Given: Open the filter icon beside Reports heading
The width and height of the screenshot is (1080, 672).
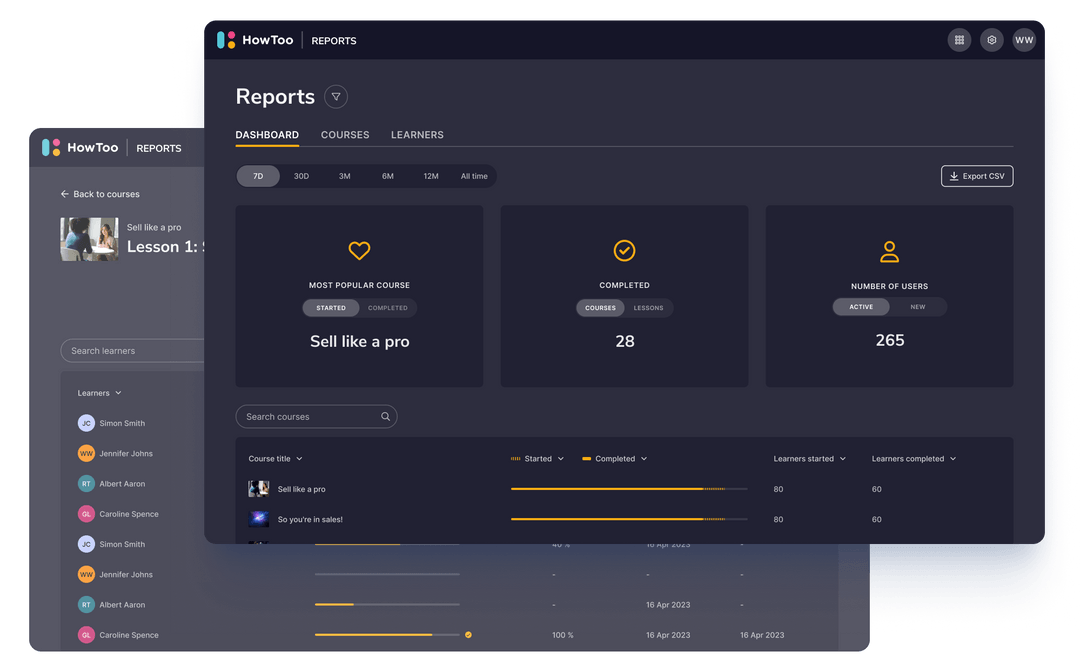Looking at the screenshot, I should click(336, 96).
